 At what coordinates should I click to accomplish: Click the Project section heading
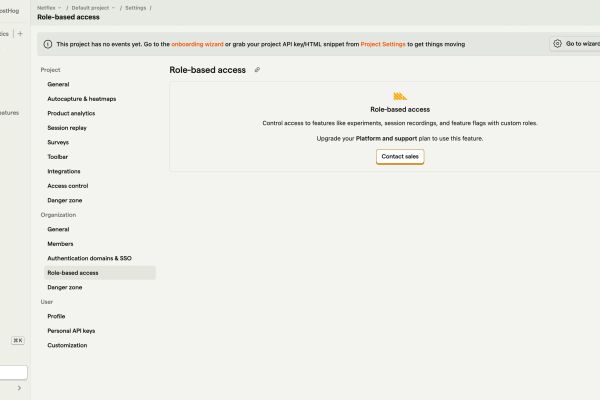coord(51,70)
